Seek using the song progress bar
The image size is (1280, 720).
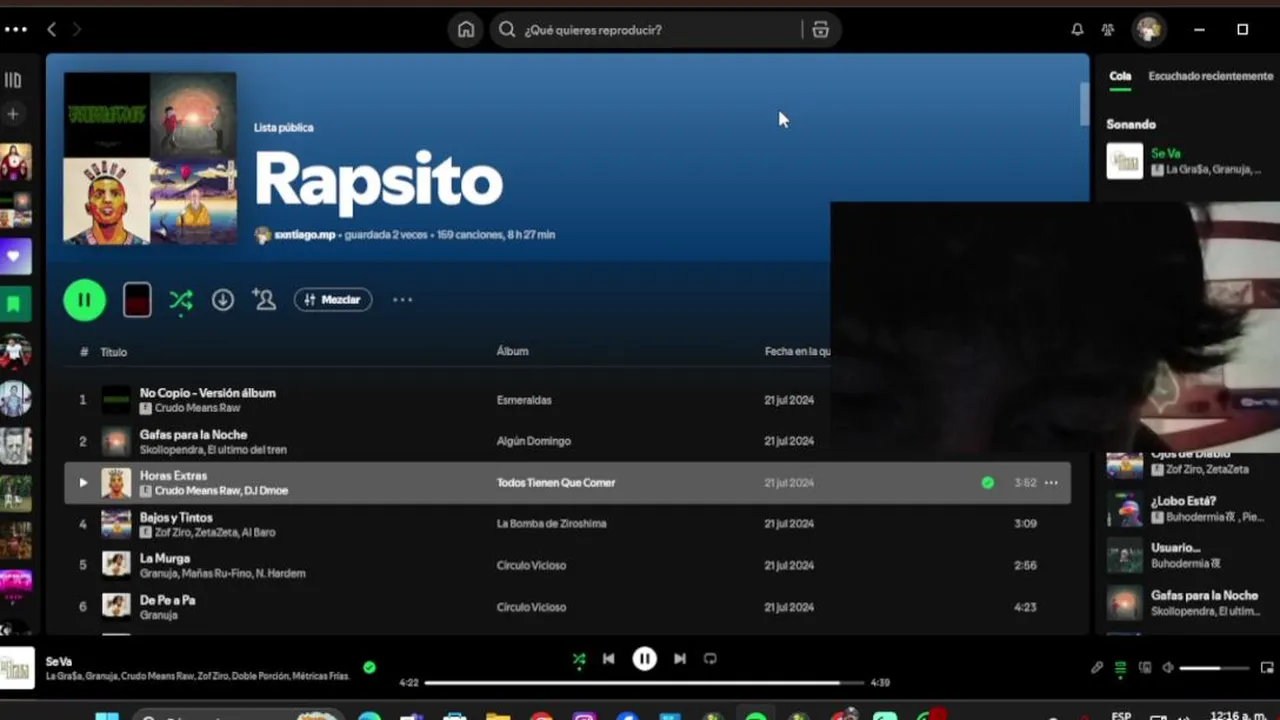[x=644, y=683]
